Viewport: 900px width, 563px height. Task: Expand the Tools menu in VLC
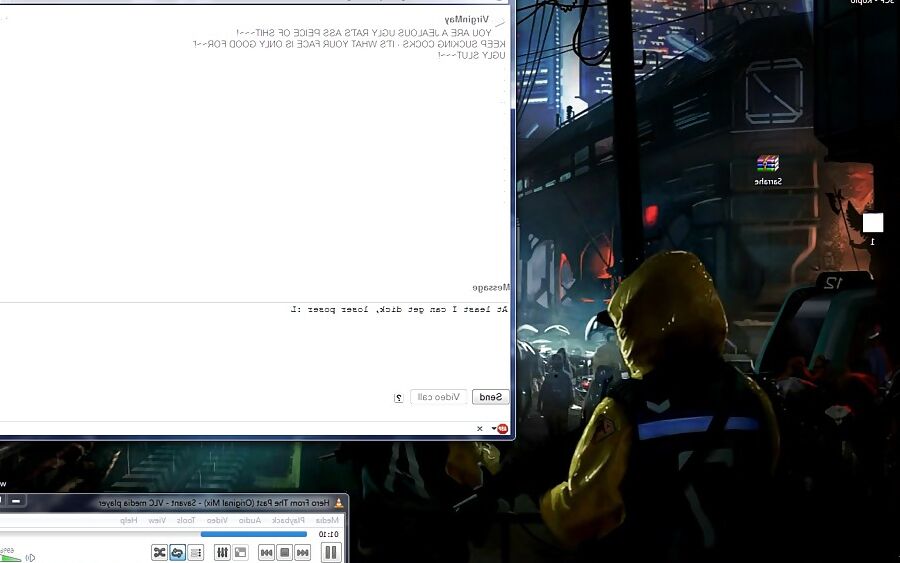186,520
